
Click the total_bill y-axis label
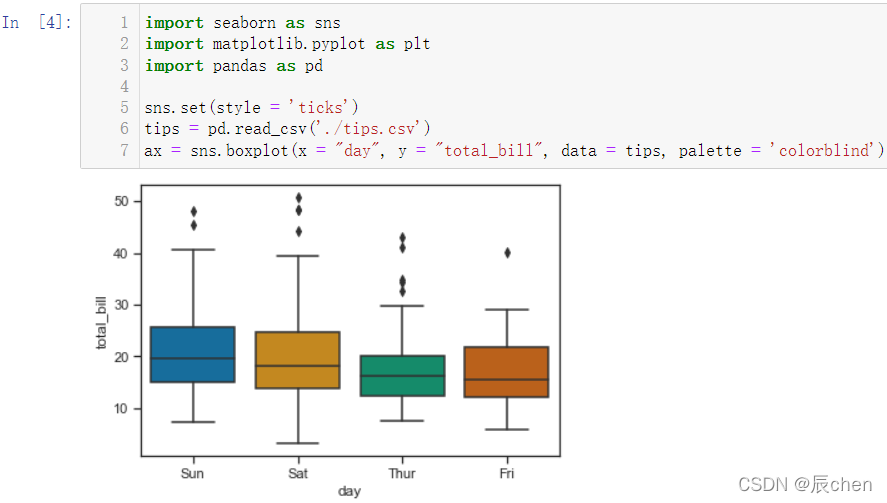[x=101, y=323]
